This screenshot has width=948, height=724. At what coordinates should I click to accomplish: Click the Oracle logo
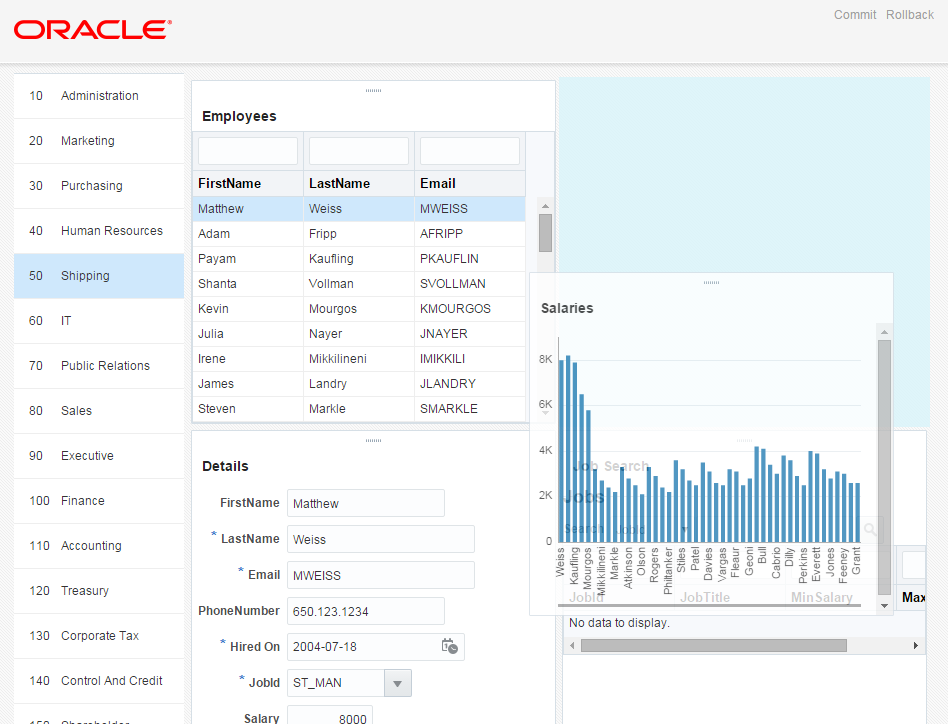coord(93,30)
